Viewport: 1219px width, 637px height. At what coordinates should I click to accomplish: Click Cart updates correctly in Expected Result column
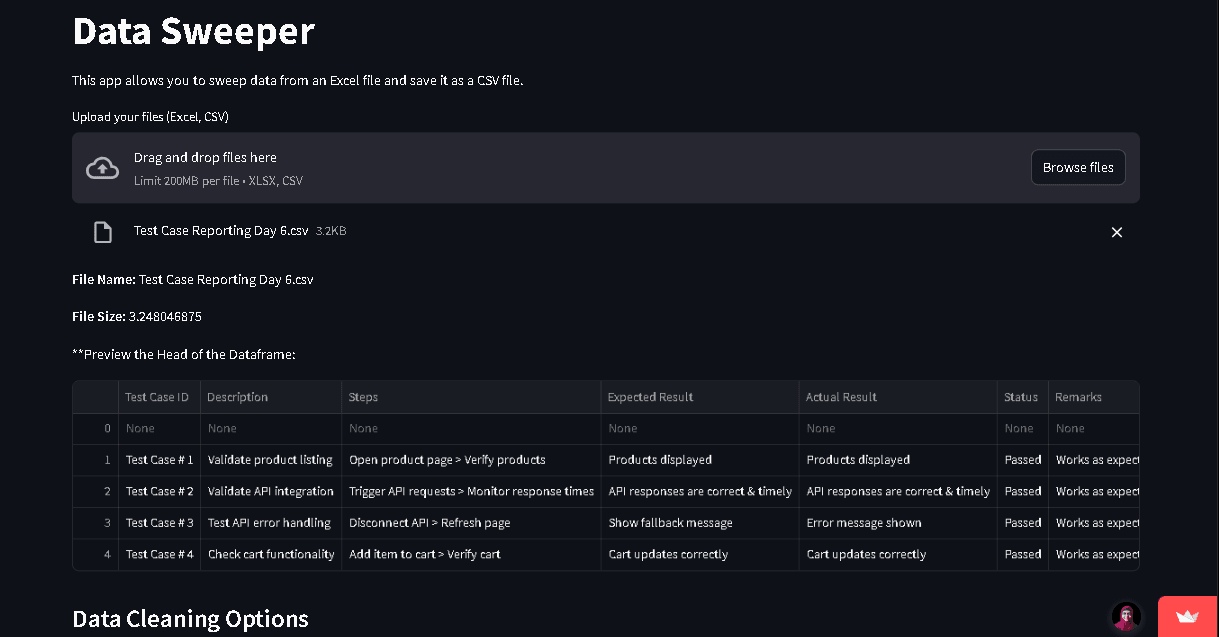coord(700,554)
